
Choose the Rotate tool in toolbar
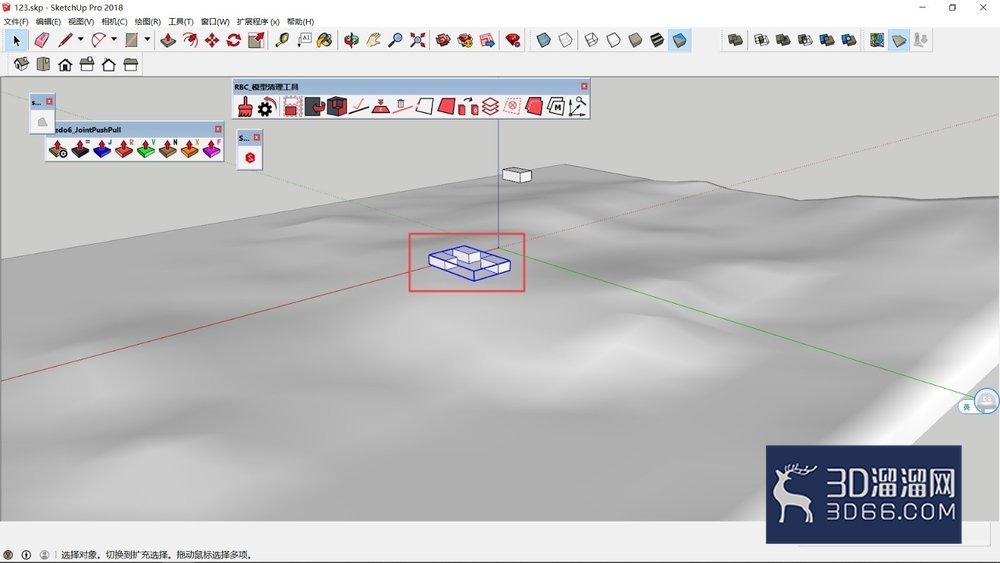tap(233, 40)
